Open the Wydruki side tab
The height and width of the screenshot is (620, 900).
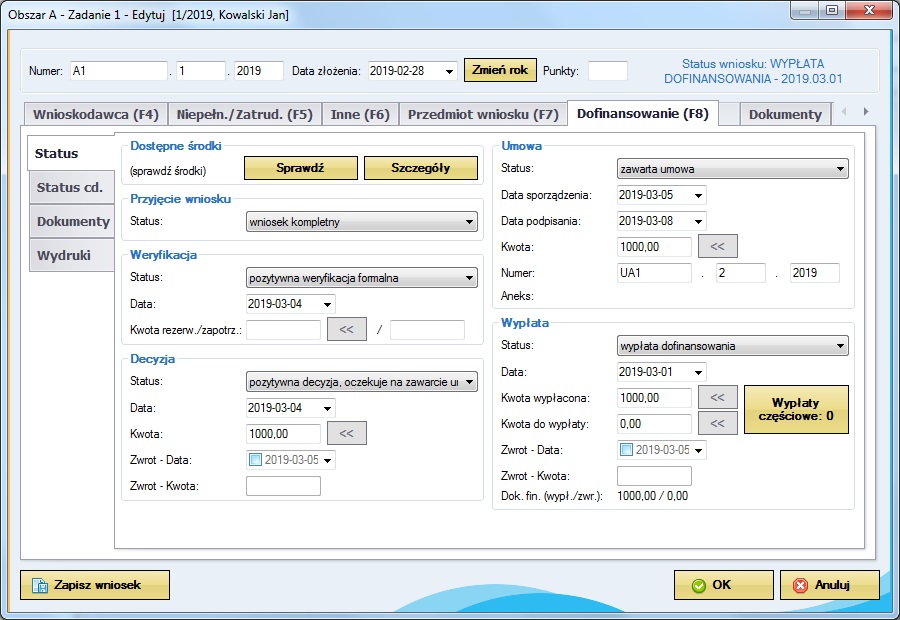tap(72, 255)
